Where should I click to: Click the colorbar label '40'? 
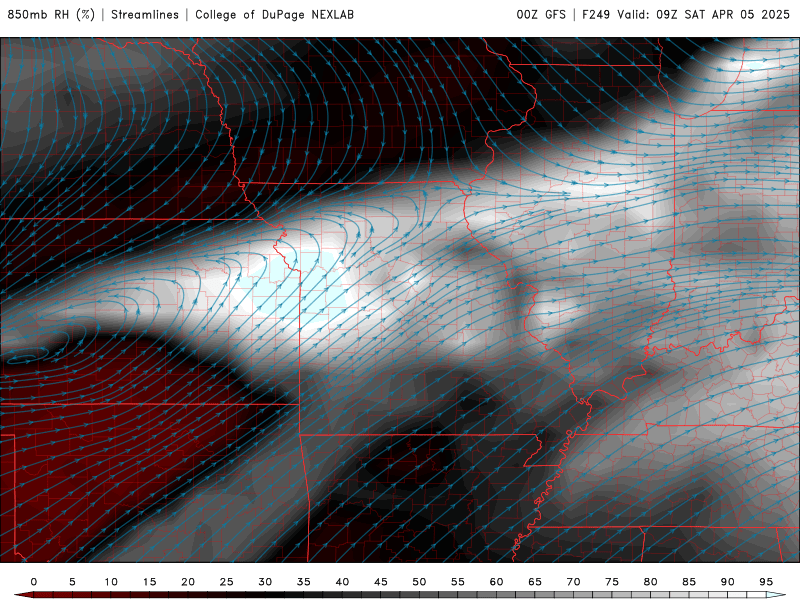(x=342, y=582)
